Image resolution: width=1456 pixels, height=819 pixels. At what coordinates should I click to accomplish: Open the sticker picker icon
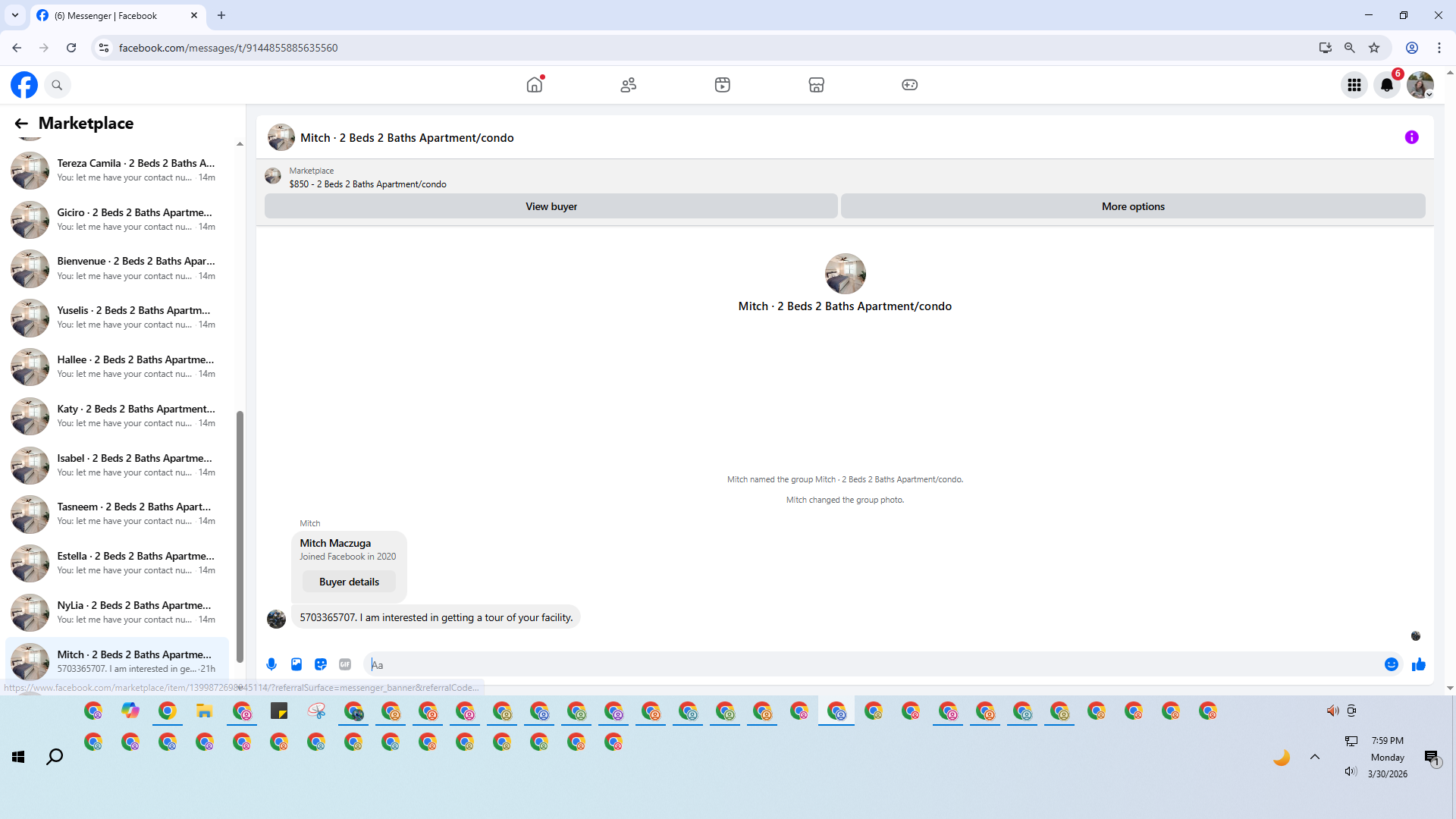coord(321,664)
